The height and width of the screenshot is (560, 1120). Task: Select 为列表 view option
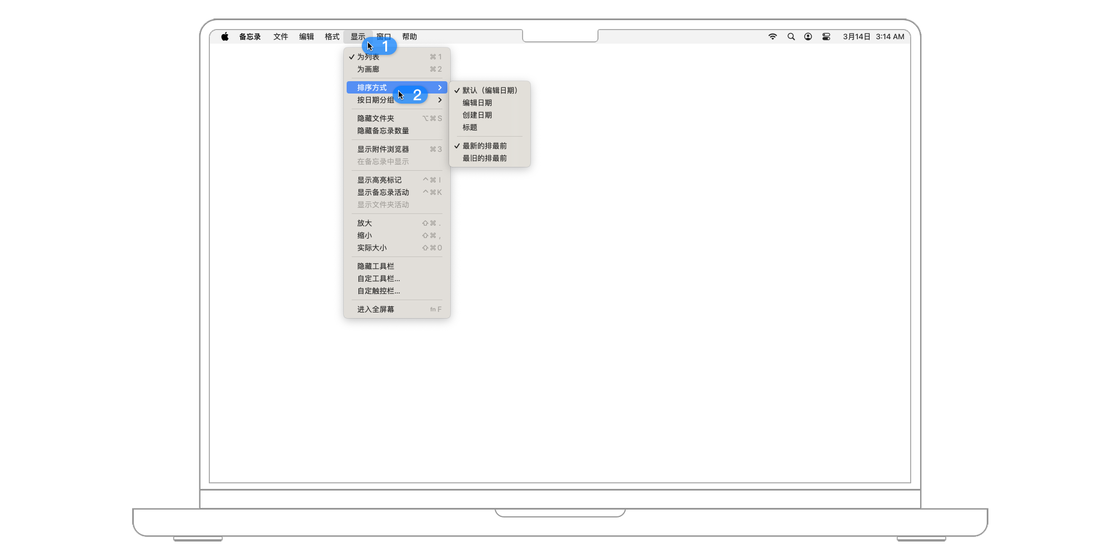[x=396, y=56]
